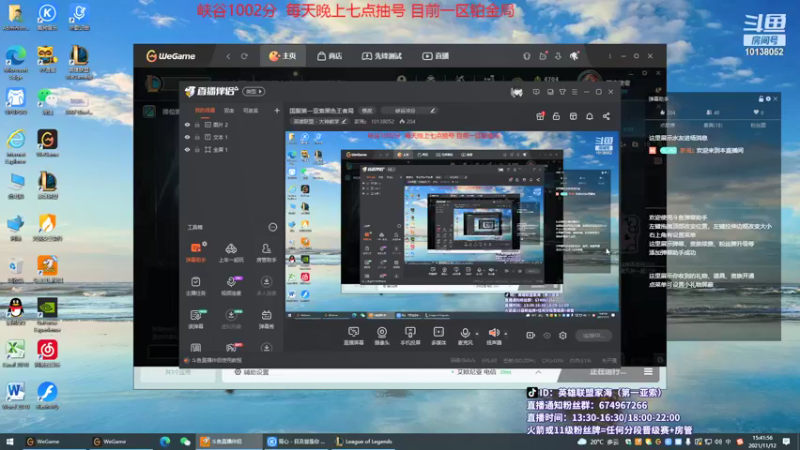Viewport: 800px width, 450px height.
Task: Switch to the WeGame 商店 tab
Action: (x=330, y=56)
